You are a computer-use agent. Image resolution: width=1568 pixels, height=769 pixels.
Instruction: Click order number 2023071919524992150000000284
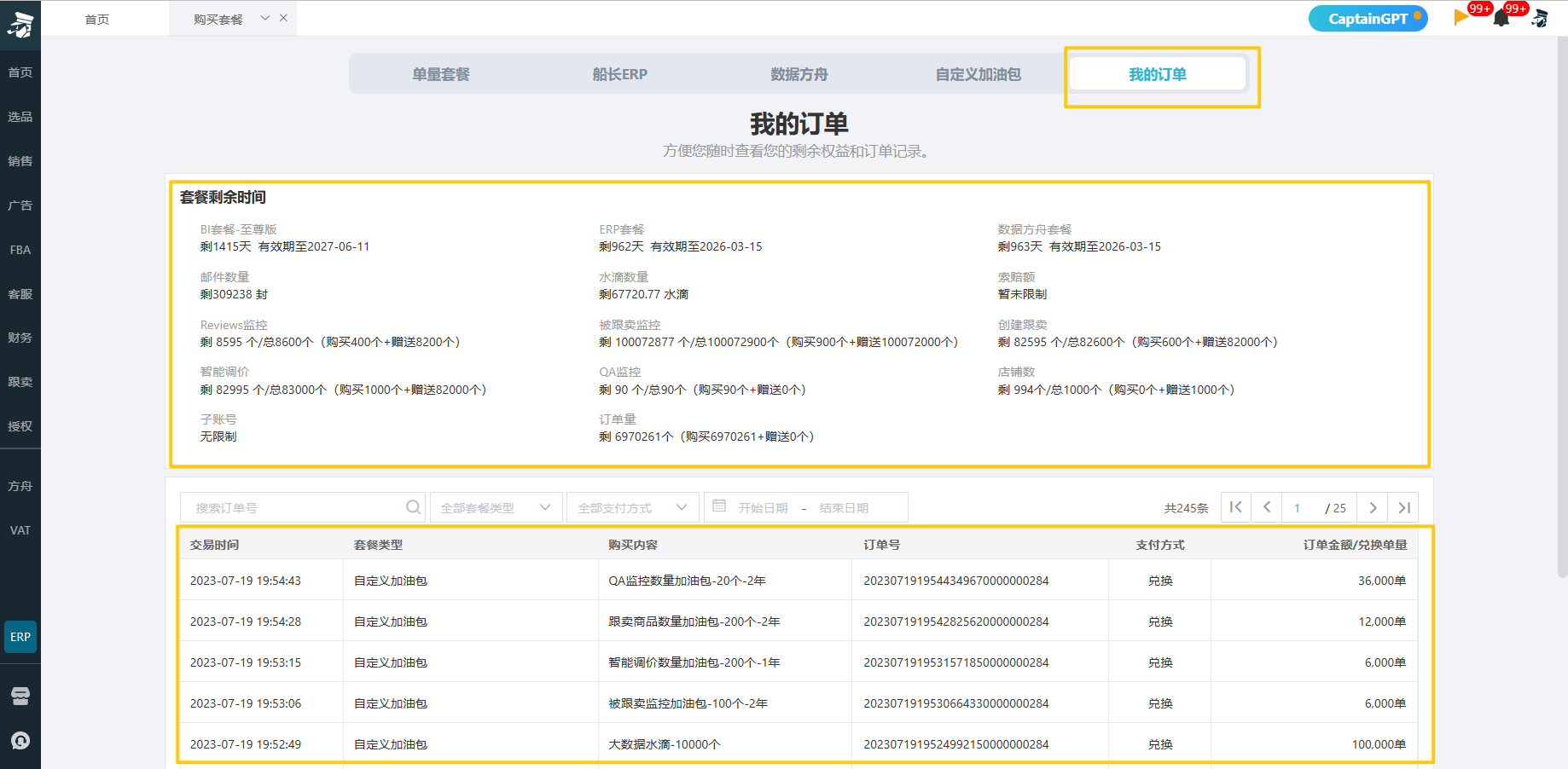click(956, 744)
